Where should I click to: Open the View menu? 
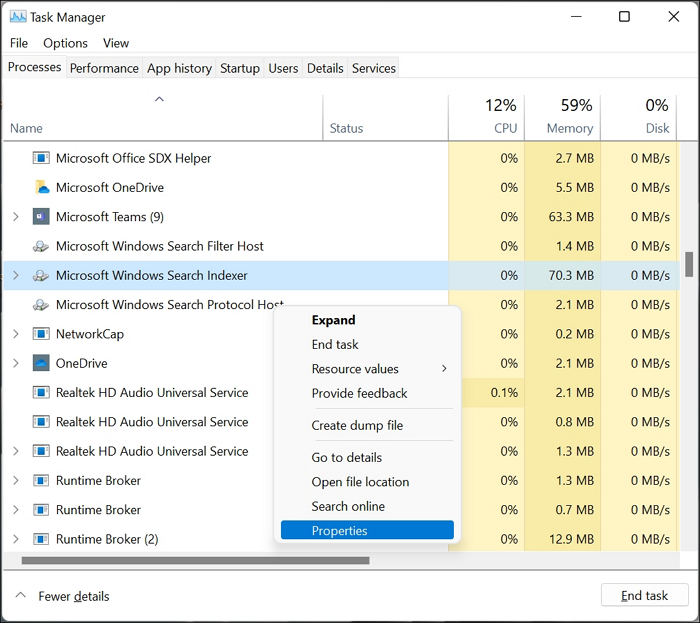(x=116, y=43)
